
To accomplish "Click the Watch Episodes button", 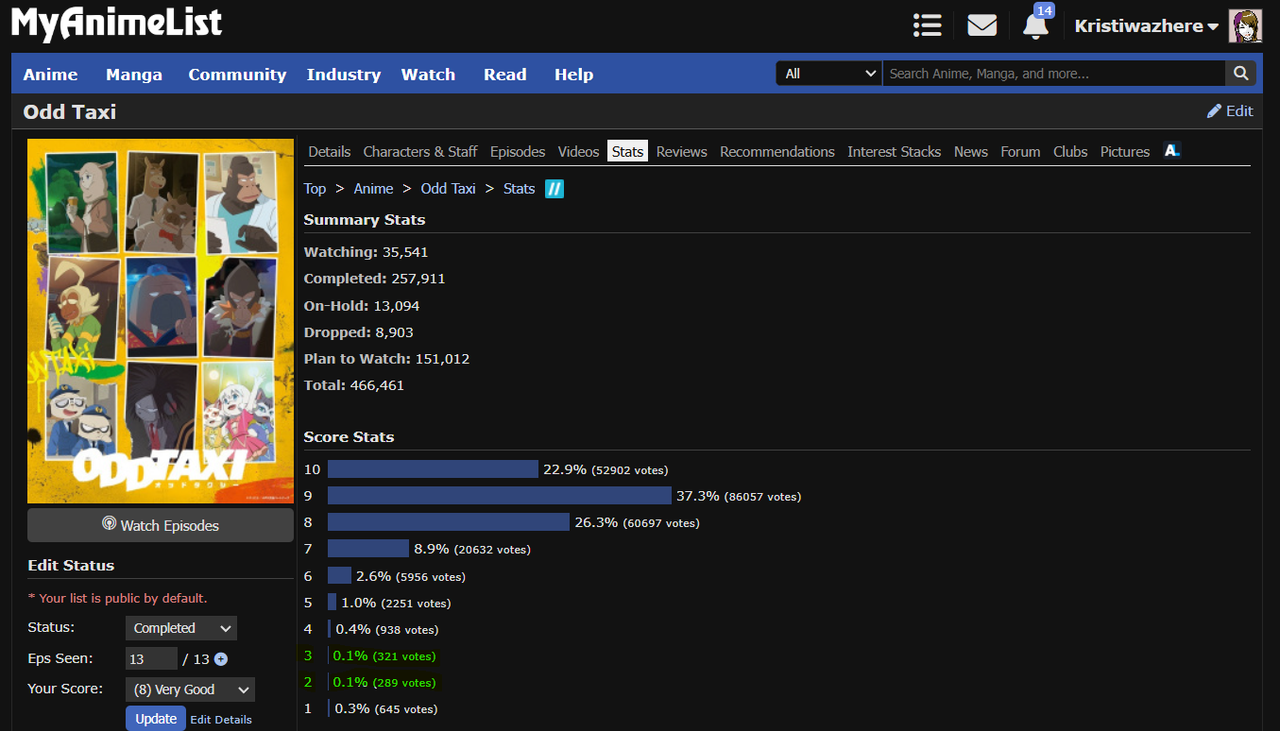I will pyautogui.click(x=160, y=525).
